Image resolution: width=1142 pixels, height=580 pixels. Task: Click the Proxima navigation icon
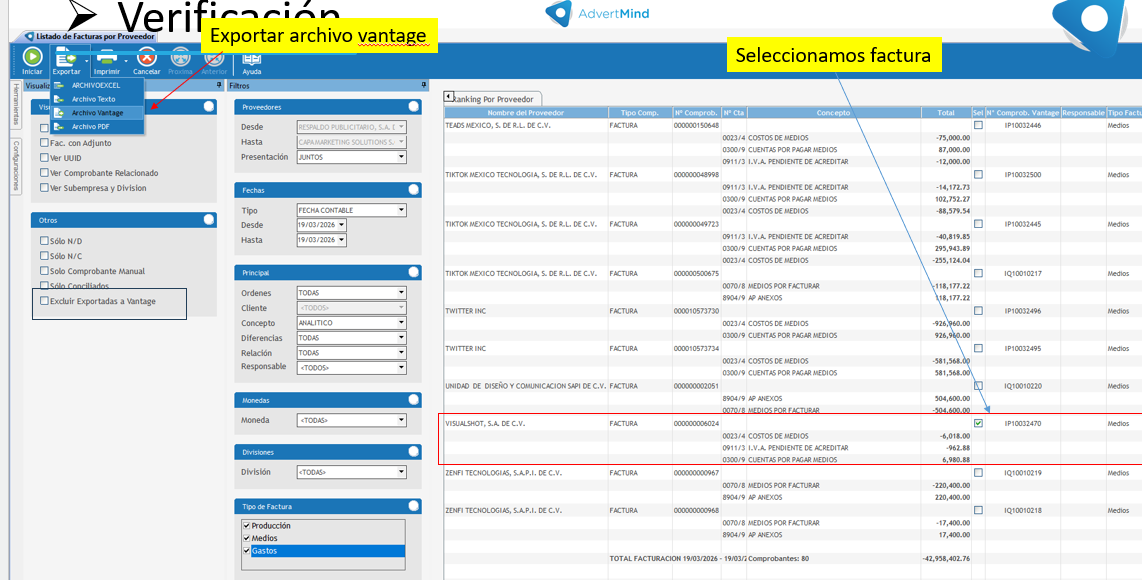tap(180, 57)
